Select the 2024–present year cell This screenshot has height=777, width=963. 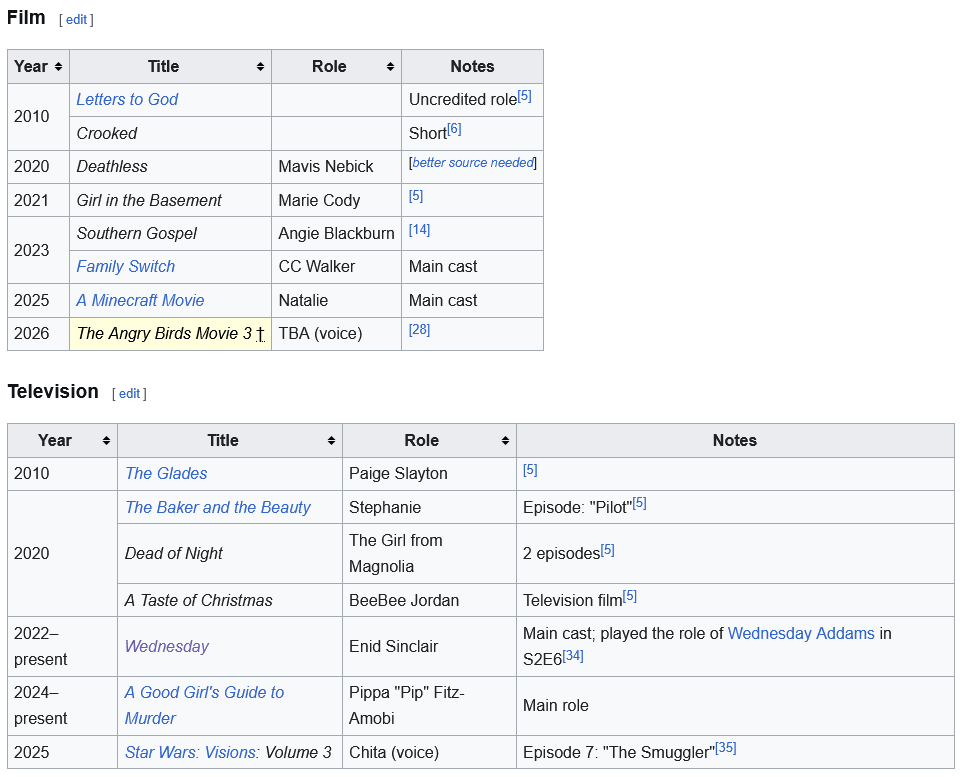pos(62,705)
